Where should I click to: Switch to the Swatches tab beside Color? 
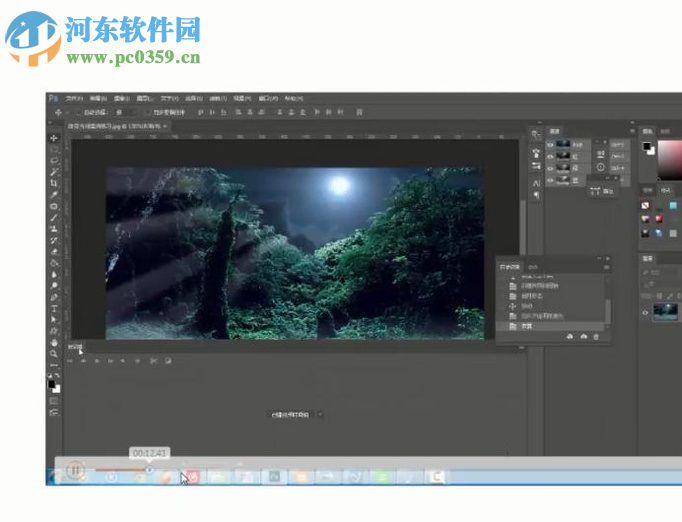pos(665,131)
